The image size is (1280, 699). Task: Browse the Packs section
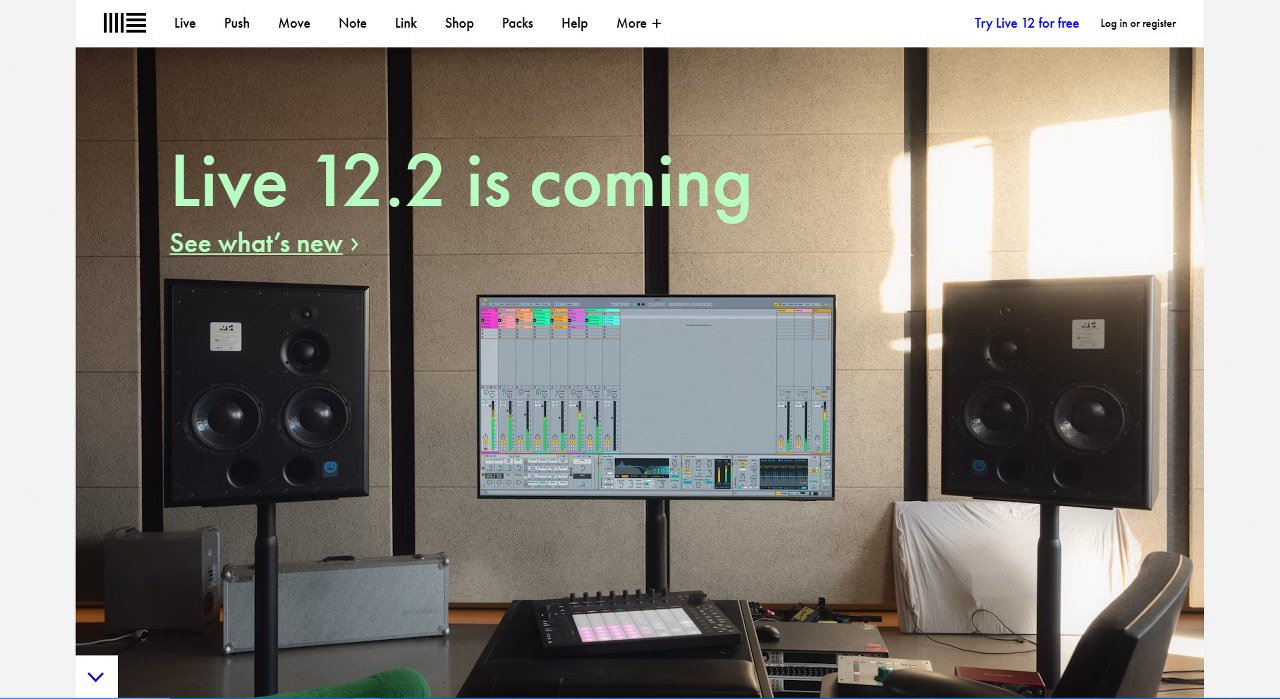(517, 23)
